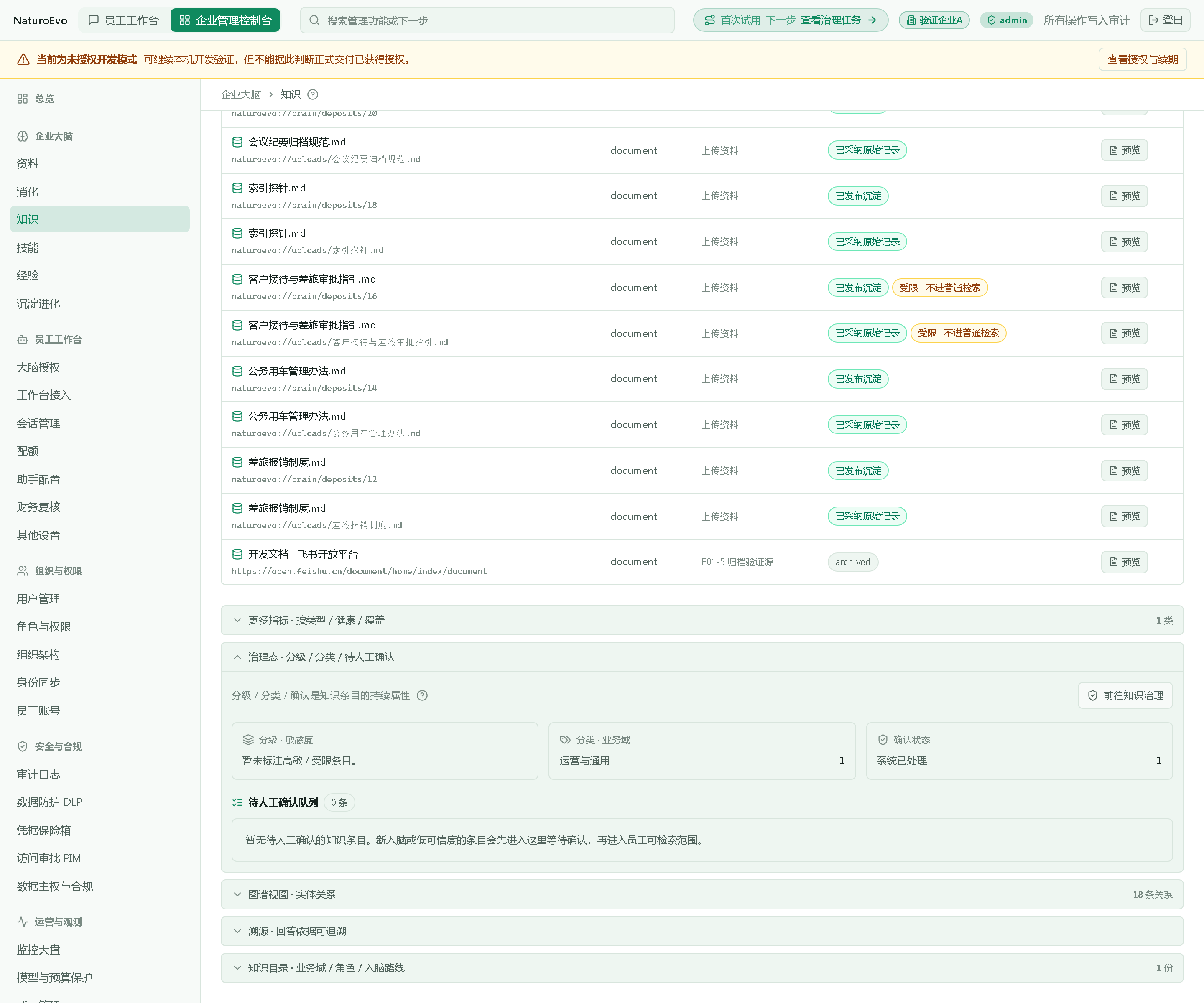Click the 安全与合规 shield icon in sidebar
Viewport: 1204px width, 1003px height.
pyautogui.click(x=22, y=746)
